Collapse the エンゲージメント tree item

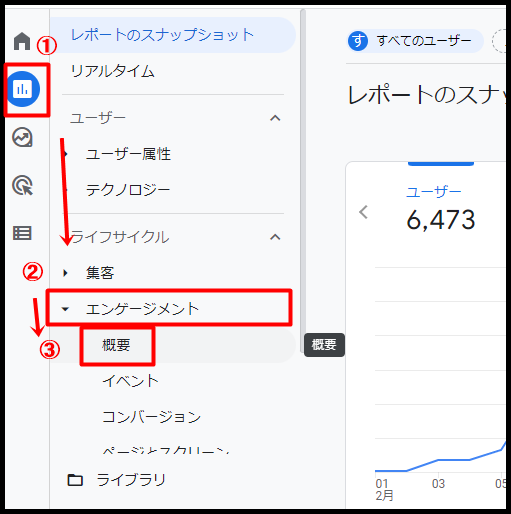[65, 309]
